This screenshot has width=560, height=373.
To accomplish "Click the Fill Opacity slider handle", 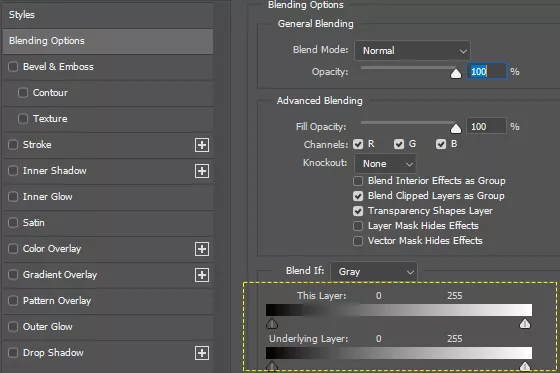I will tap(456, 128).
